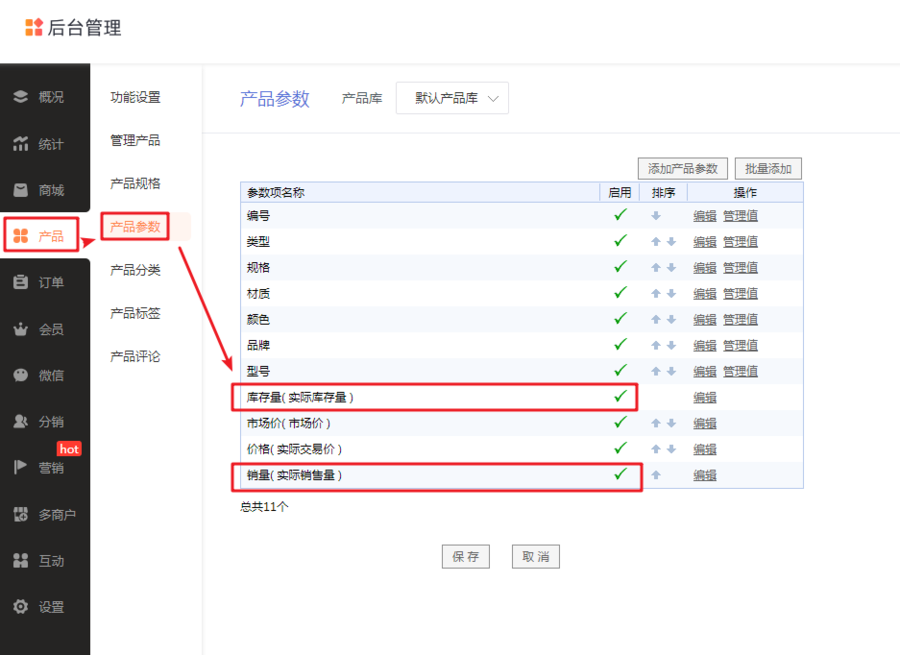Click the 会员 crown icon
Screen dimensions: 900x655
20,329
